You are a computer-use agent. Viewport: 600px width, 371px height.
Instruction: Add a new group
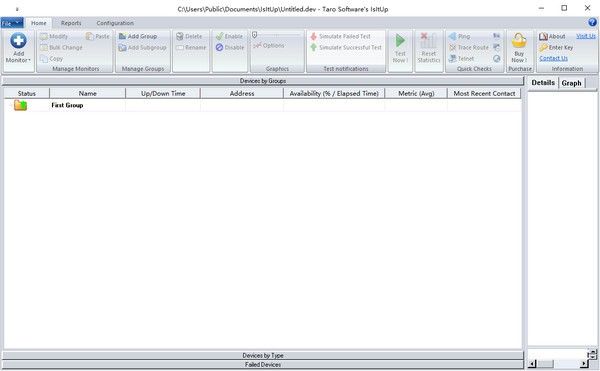[138, 36]
